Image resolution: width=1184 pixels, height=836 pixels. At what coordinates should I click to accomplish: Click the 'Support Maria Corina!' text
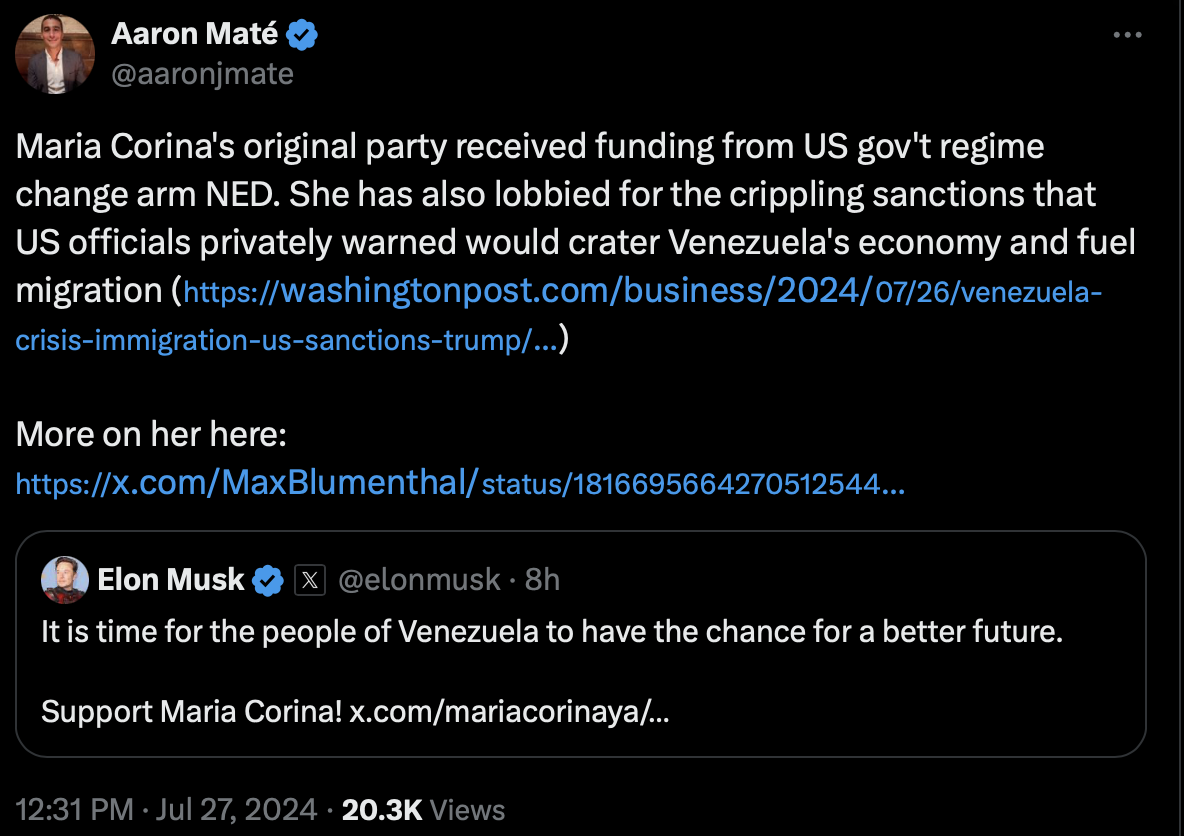click(x=192, y=712)
